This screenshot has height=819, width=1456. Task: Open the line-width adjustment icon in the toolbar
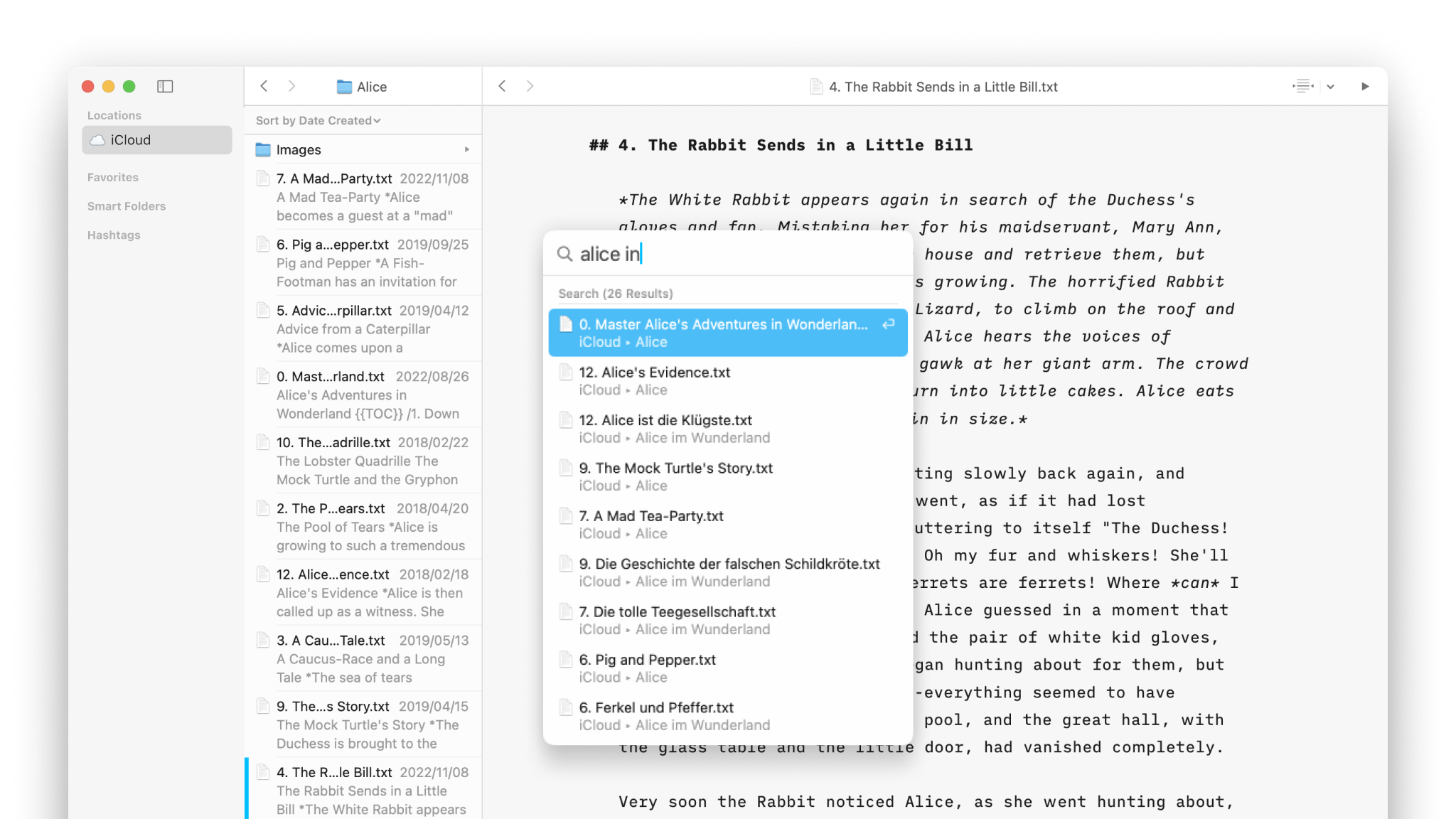click(x=1303, y=86)
